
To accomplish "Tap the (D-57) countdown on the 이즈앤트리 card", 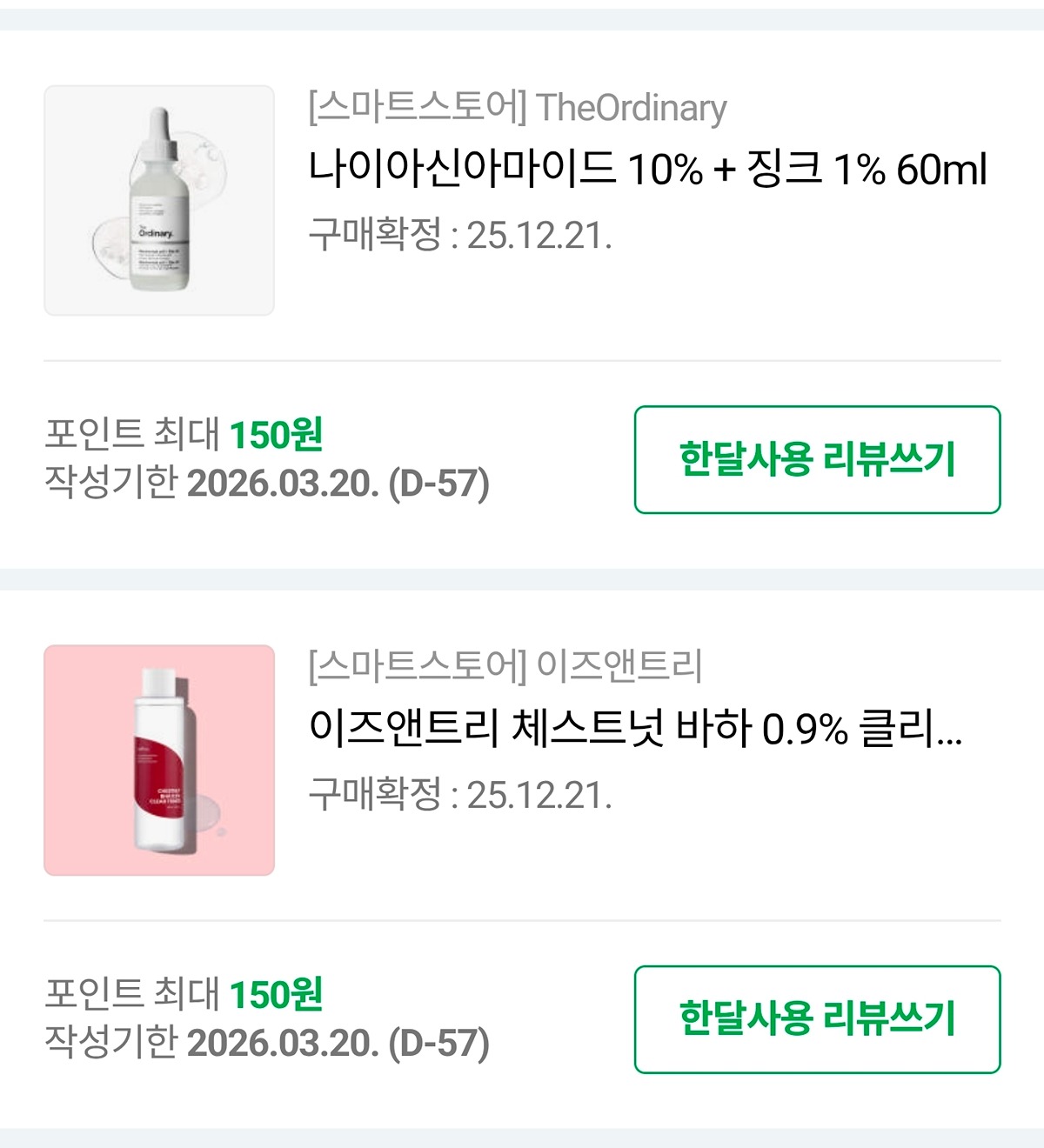I will click(x=438, y=1044).
